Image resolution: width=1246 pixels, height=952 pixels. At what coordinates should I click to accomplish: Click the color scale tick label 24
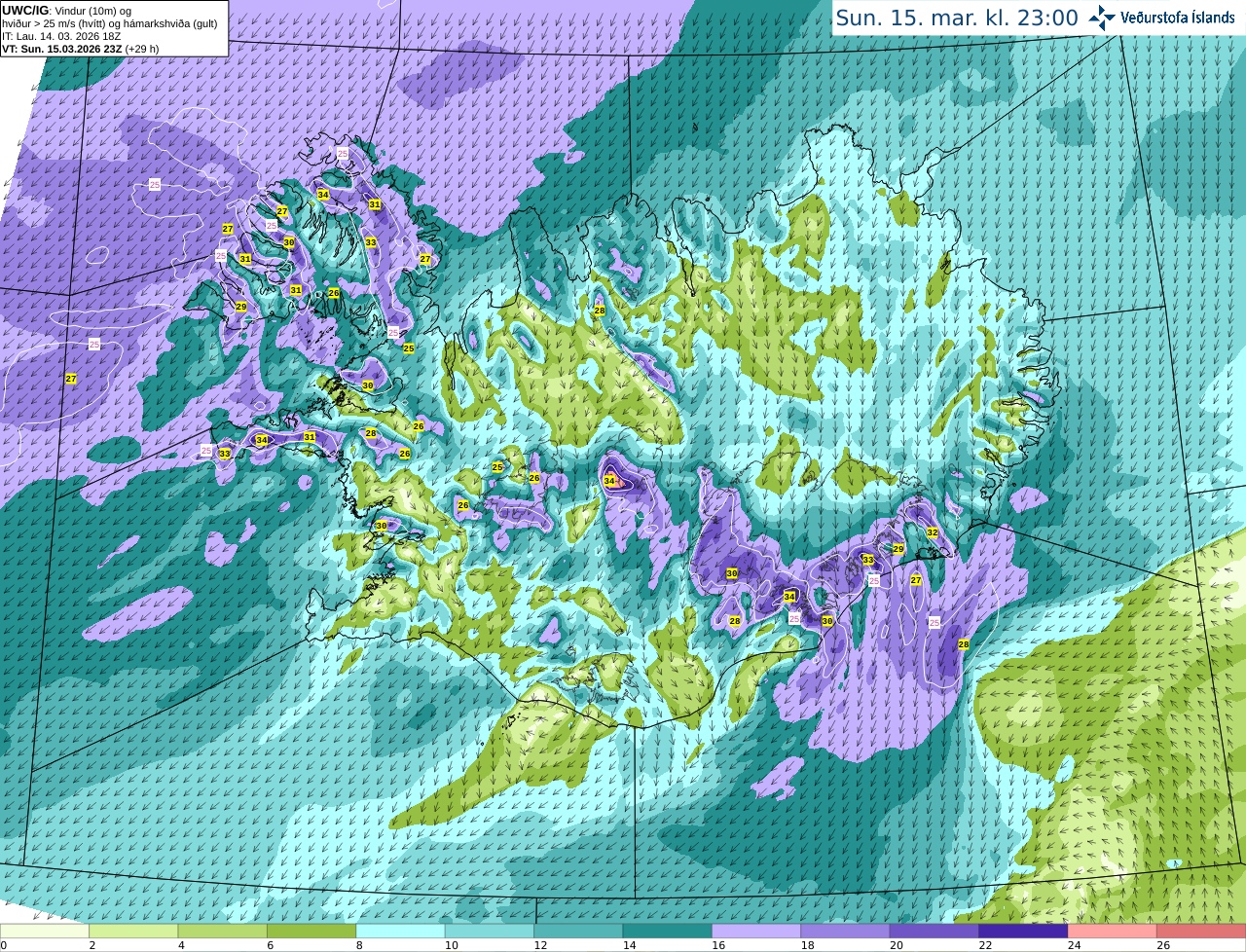tap(1074, 945)
